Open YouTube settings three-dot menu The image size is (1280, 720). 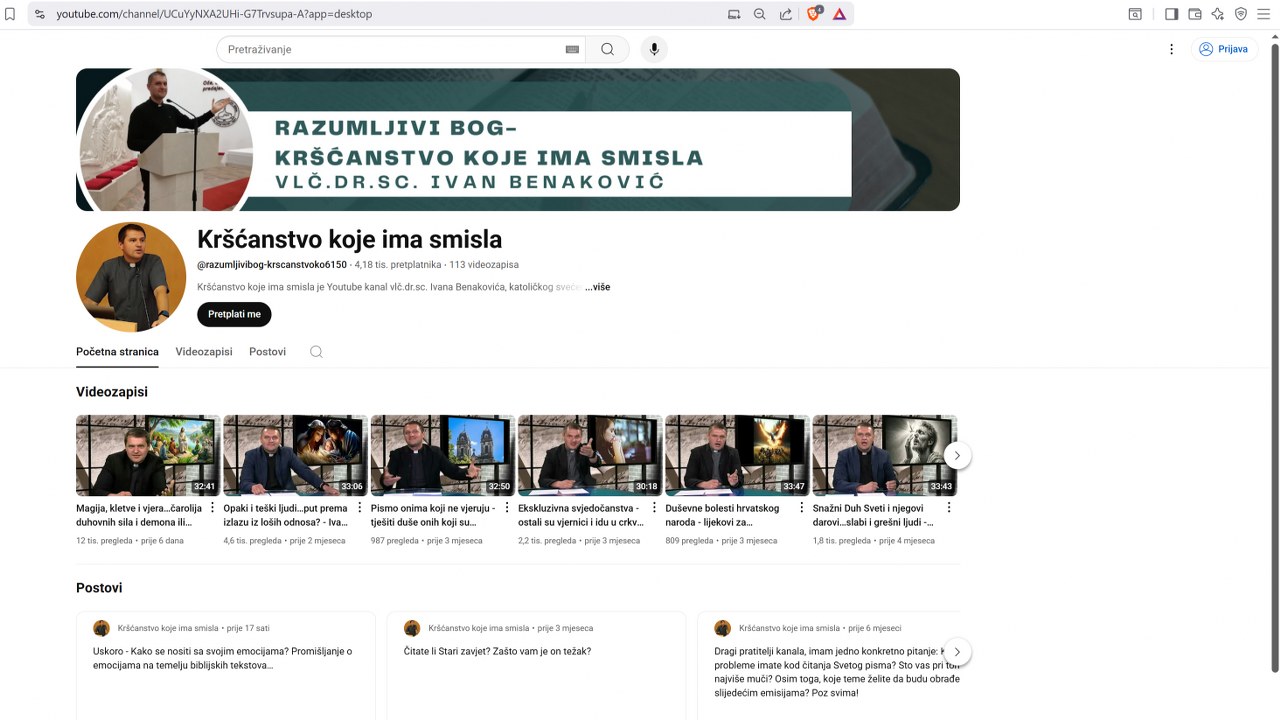(x=1171, y=49)
